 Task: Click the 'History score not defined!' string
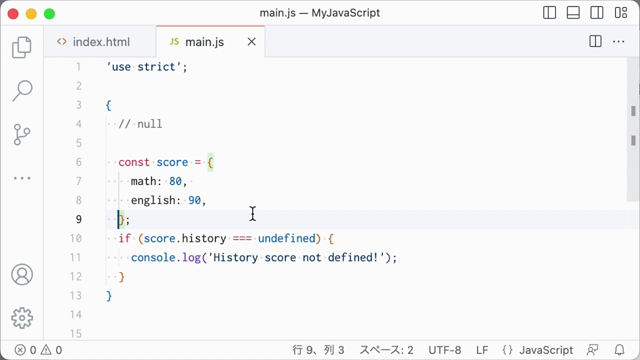pos(296,258)
